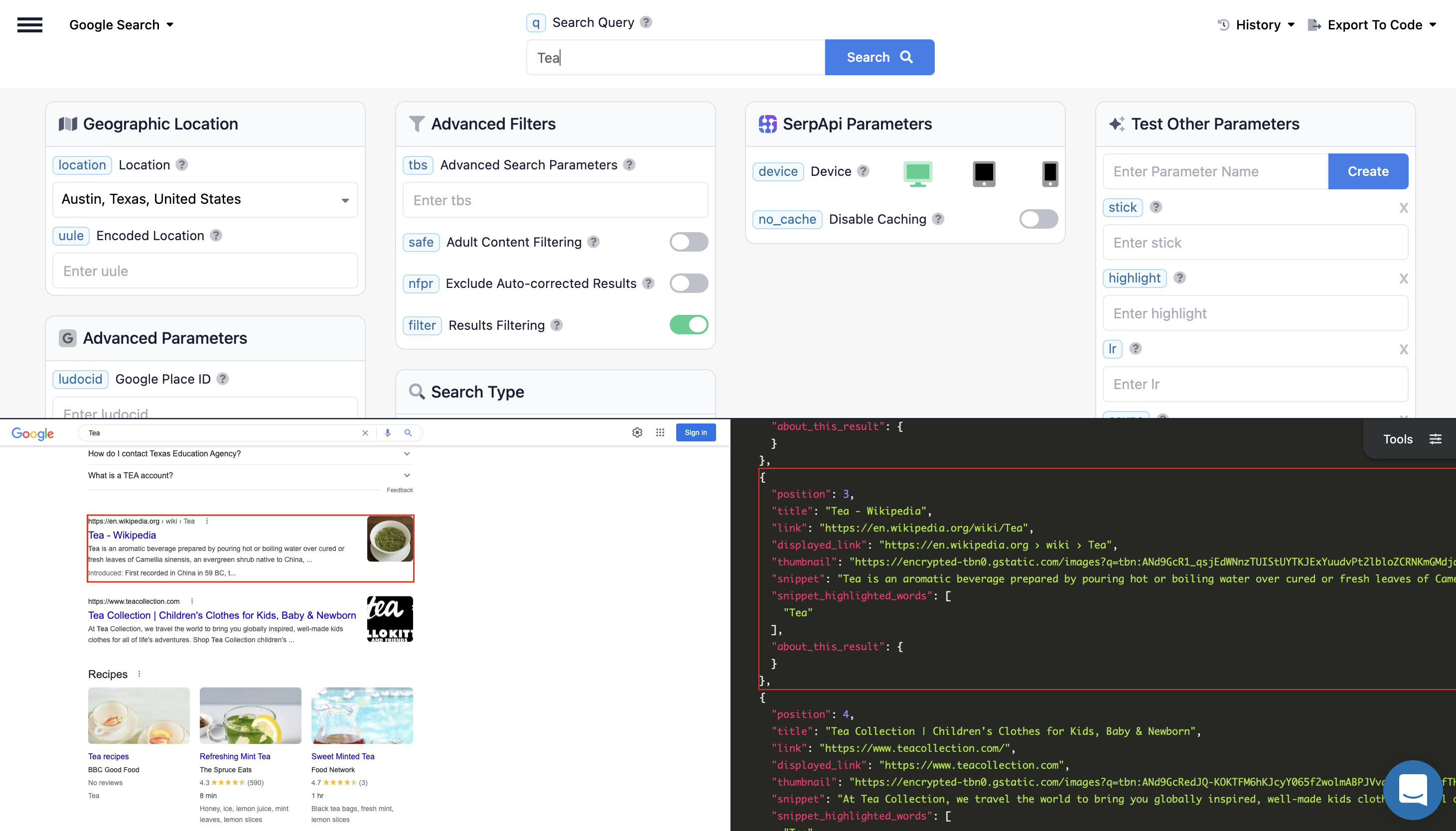The height and width of the screenshot is (831, 1456).
Task: Click help icon next to Location
Action: (x=181, y=164)
